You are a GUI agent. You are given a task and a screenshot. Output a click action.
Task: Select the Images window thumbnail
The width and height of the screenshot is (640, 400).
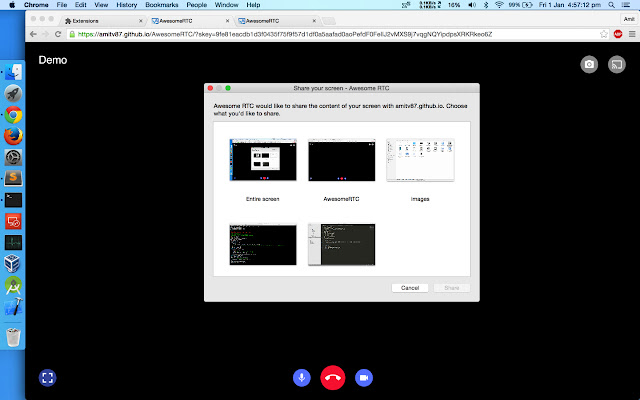point(420,160)
